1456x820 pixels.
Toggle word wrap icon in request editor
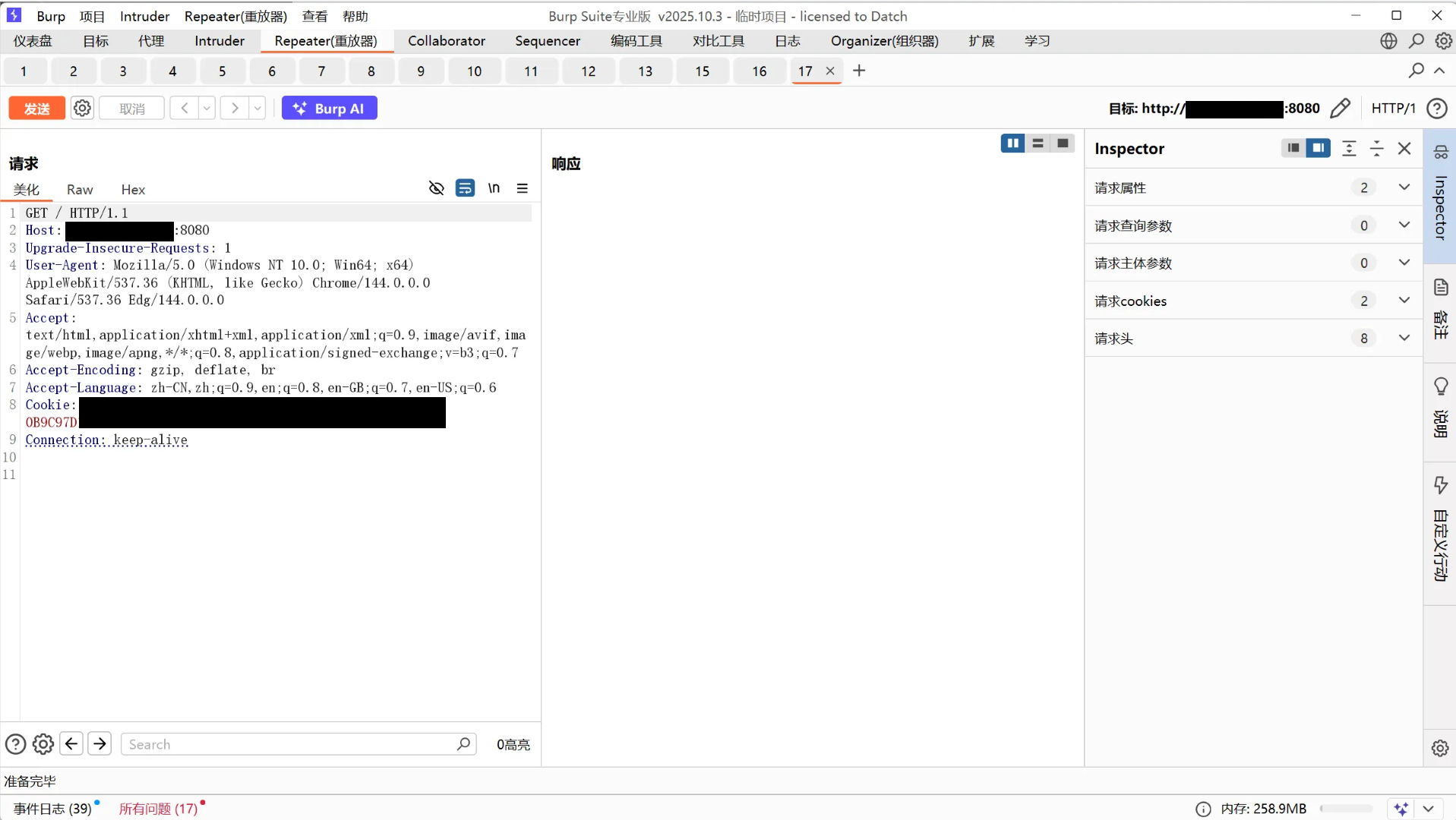(x=465, y=188)
